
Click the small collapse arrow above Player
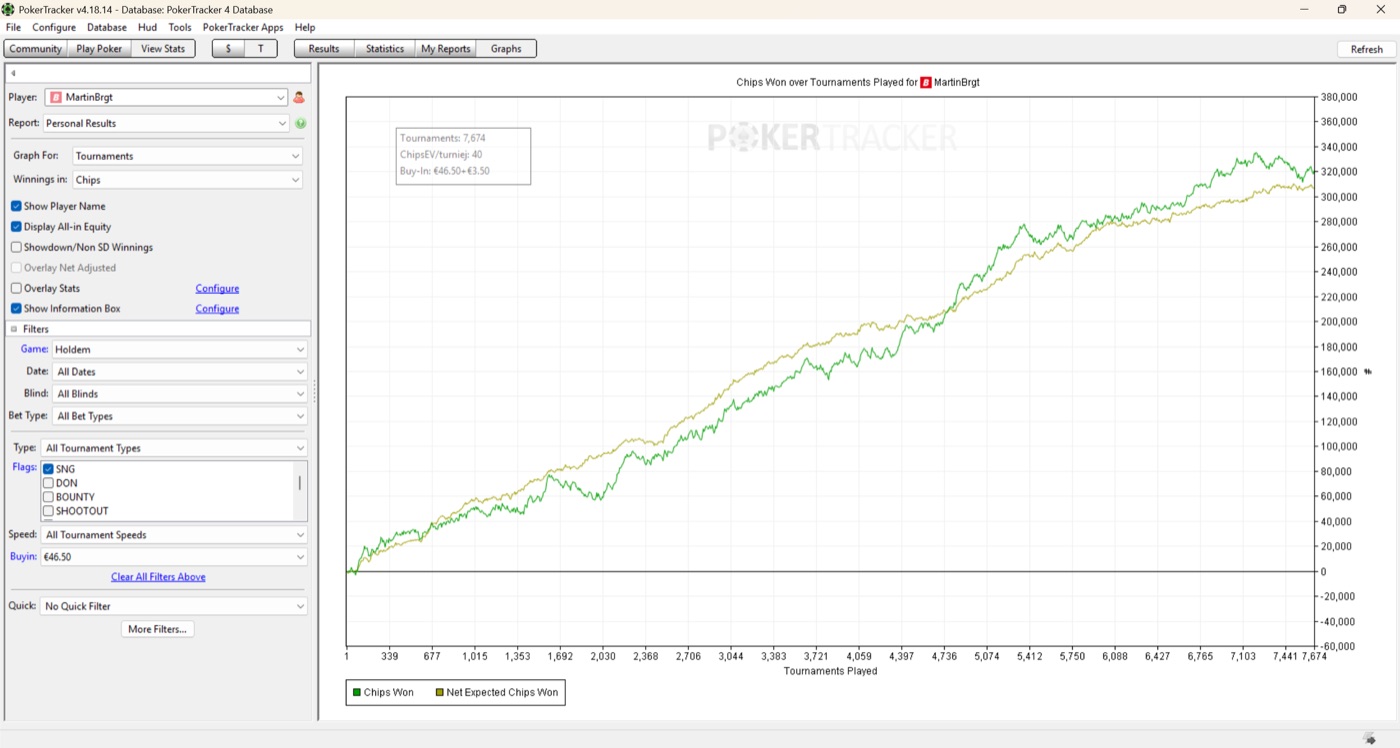click(13, 73)
